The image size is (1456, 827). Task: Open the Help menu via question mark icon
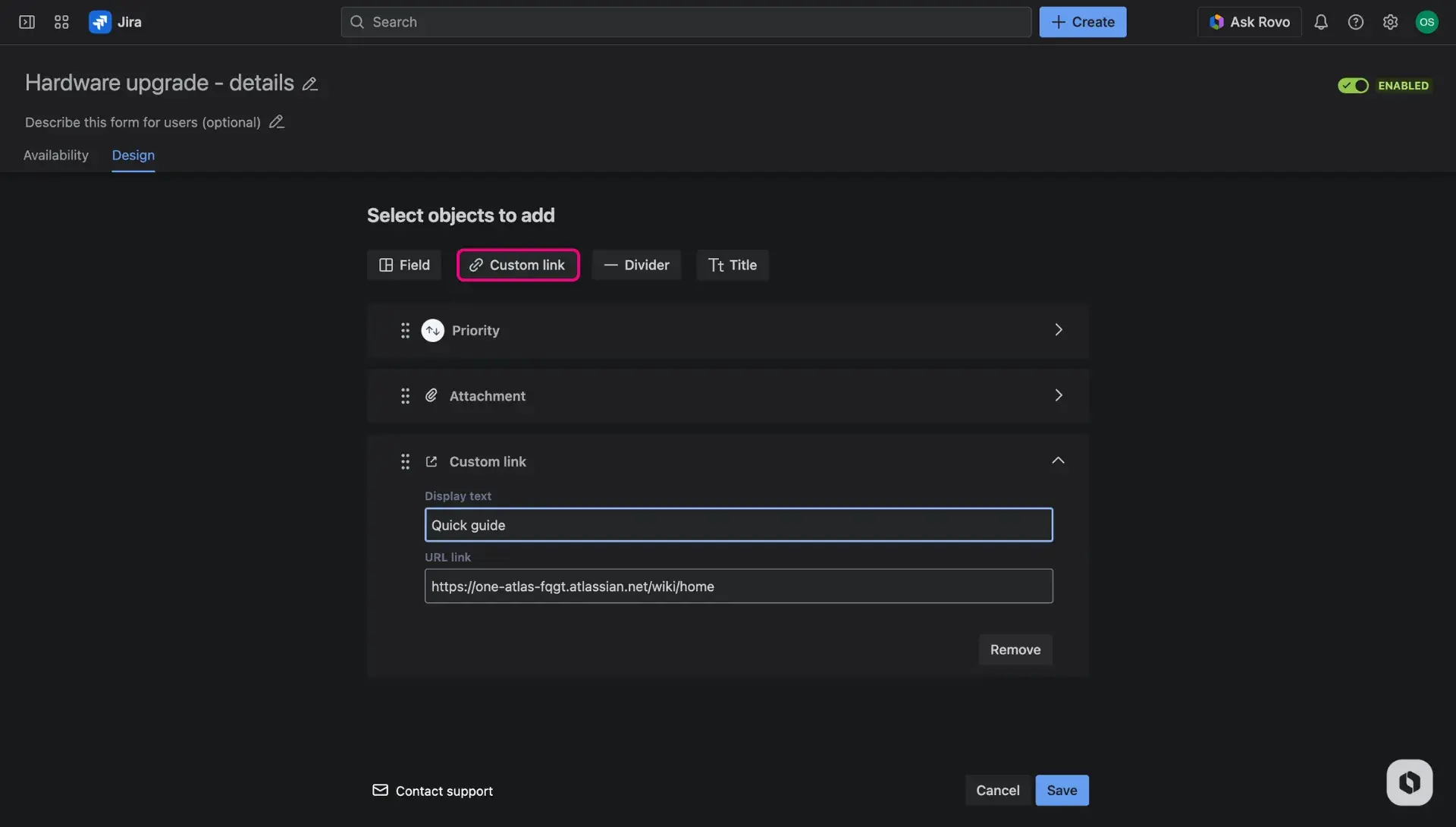click(x=1356, y=22)
